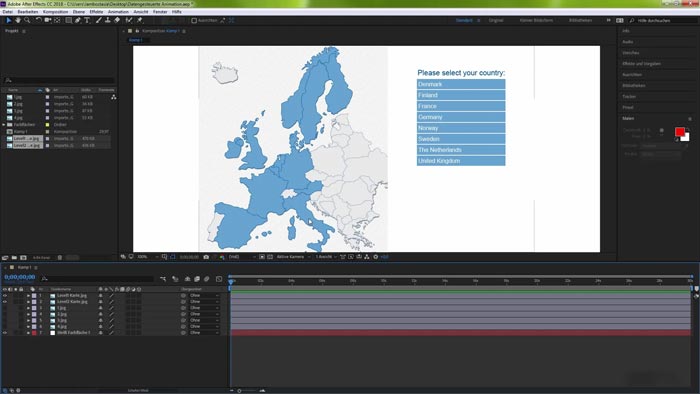Expand the Level2 Karte.jpg layer properties
This screenshot has width=700, height=394.
[28, 302]
